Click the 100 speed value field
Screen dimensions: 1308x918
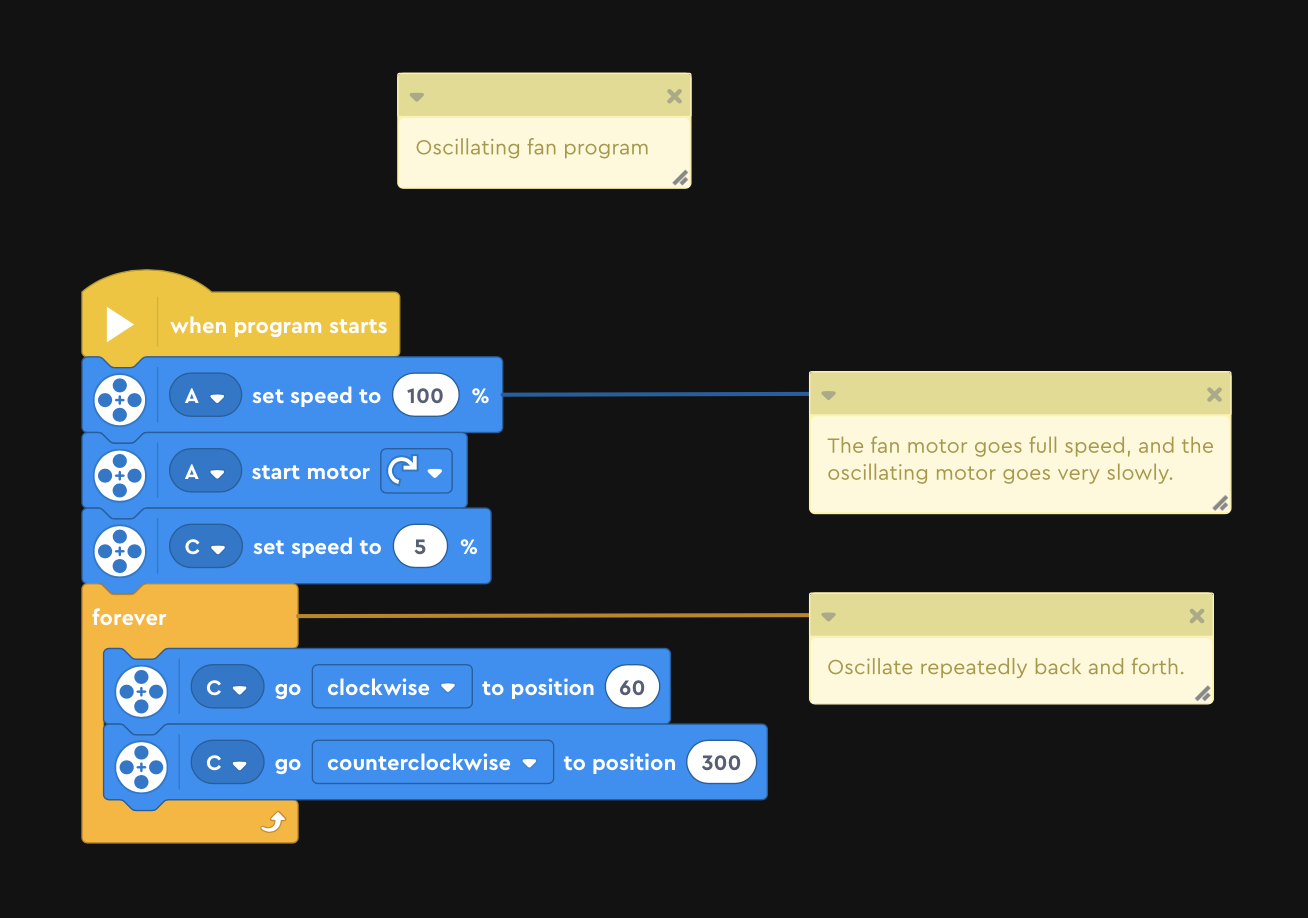pos(425,396)
